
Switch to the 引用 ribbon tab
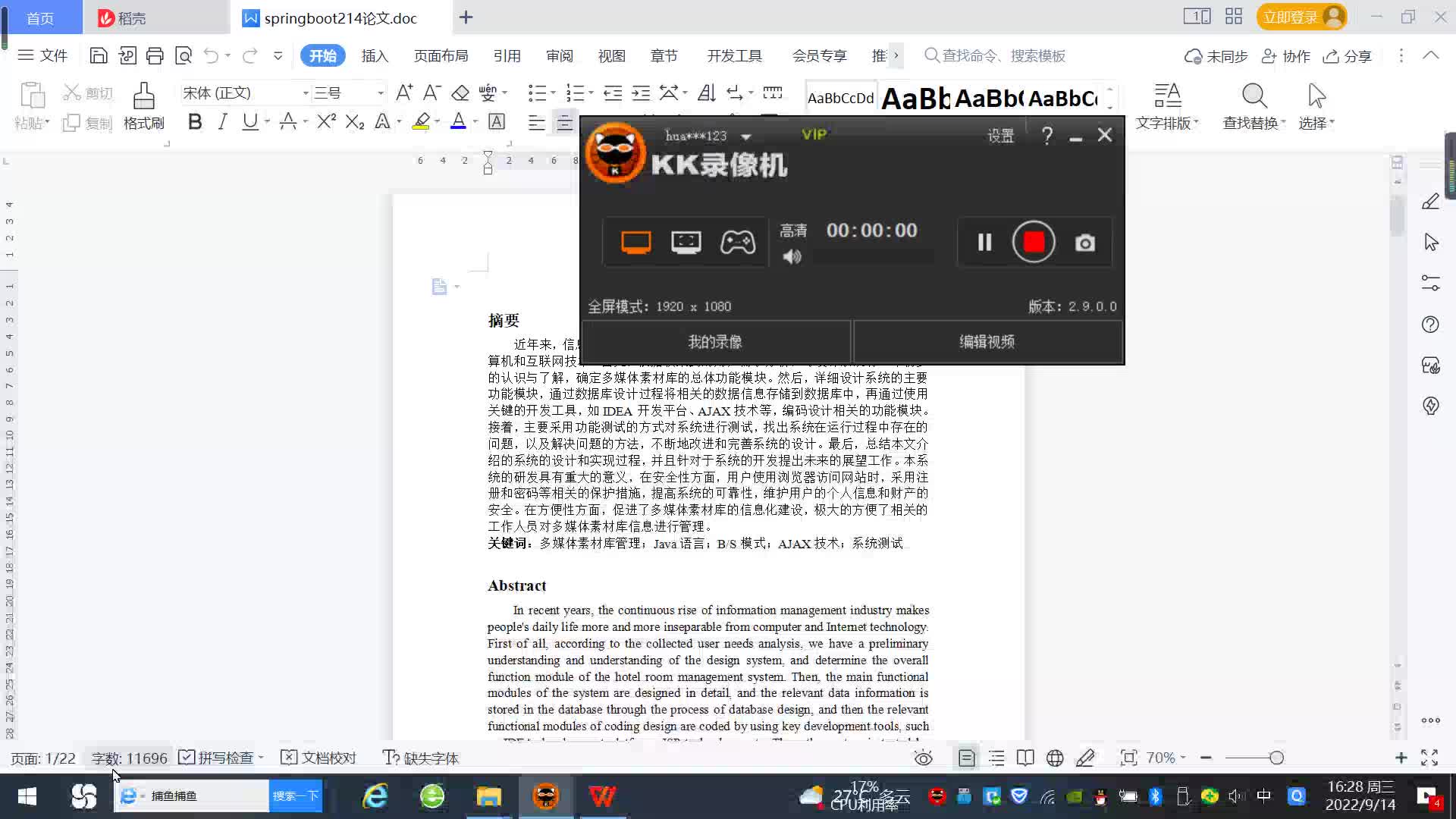[507, 56]
